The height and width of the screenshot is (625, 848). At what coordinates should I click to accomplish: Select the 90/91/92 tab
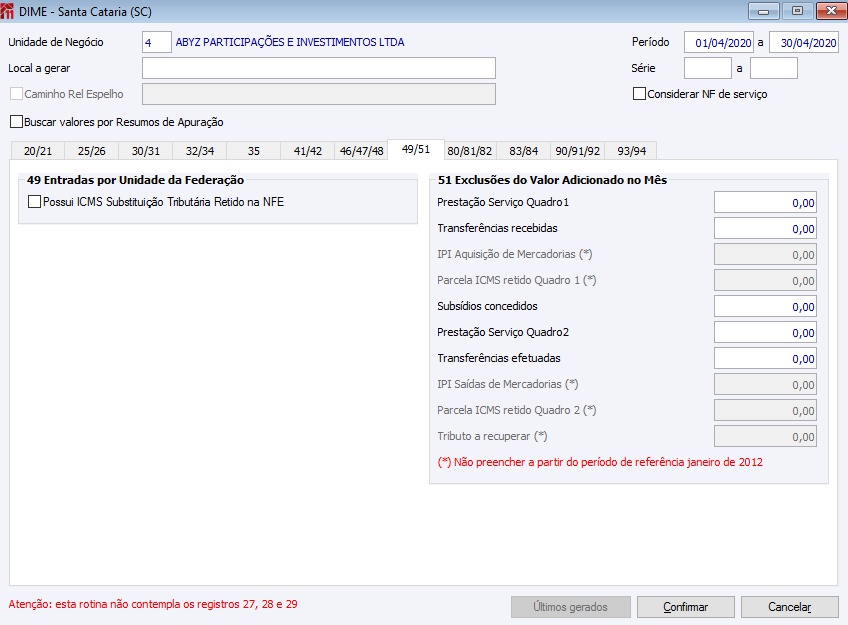tap(578, 151)
